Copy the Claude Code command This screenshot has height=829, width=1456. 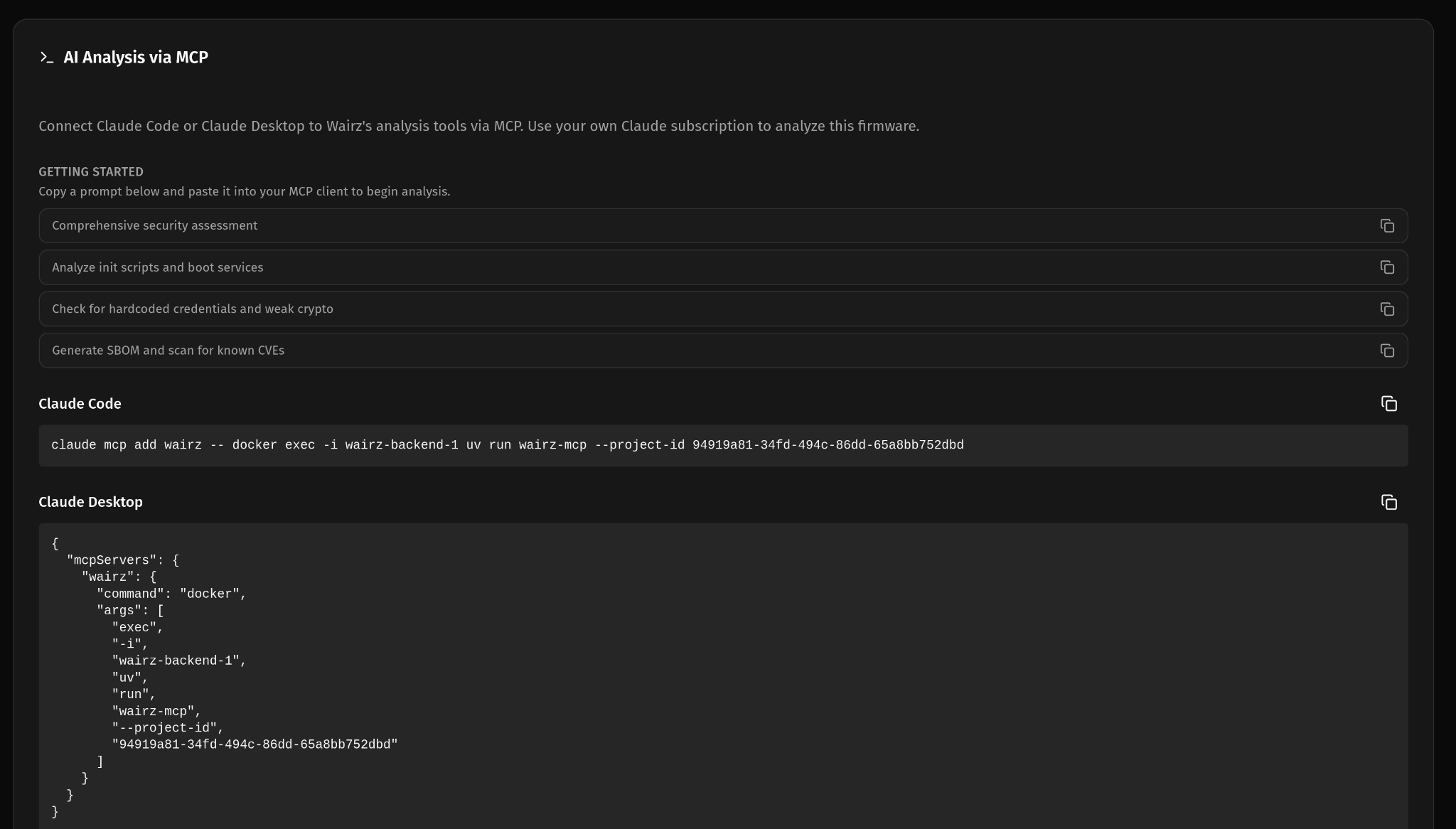(1389, 404)
